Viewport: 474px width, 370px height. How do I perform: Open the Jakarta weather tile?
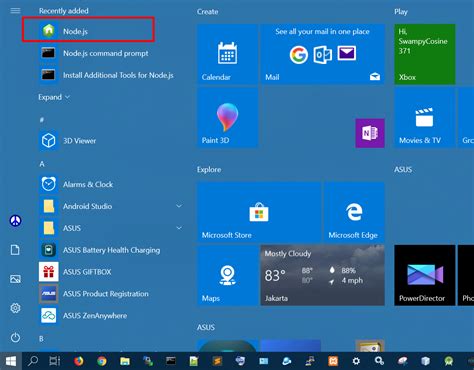tap(322, 275)
